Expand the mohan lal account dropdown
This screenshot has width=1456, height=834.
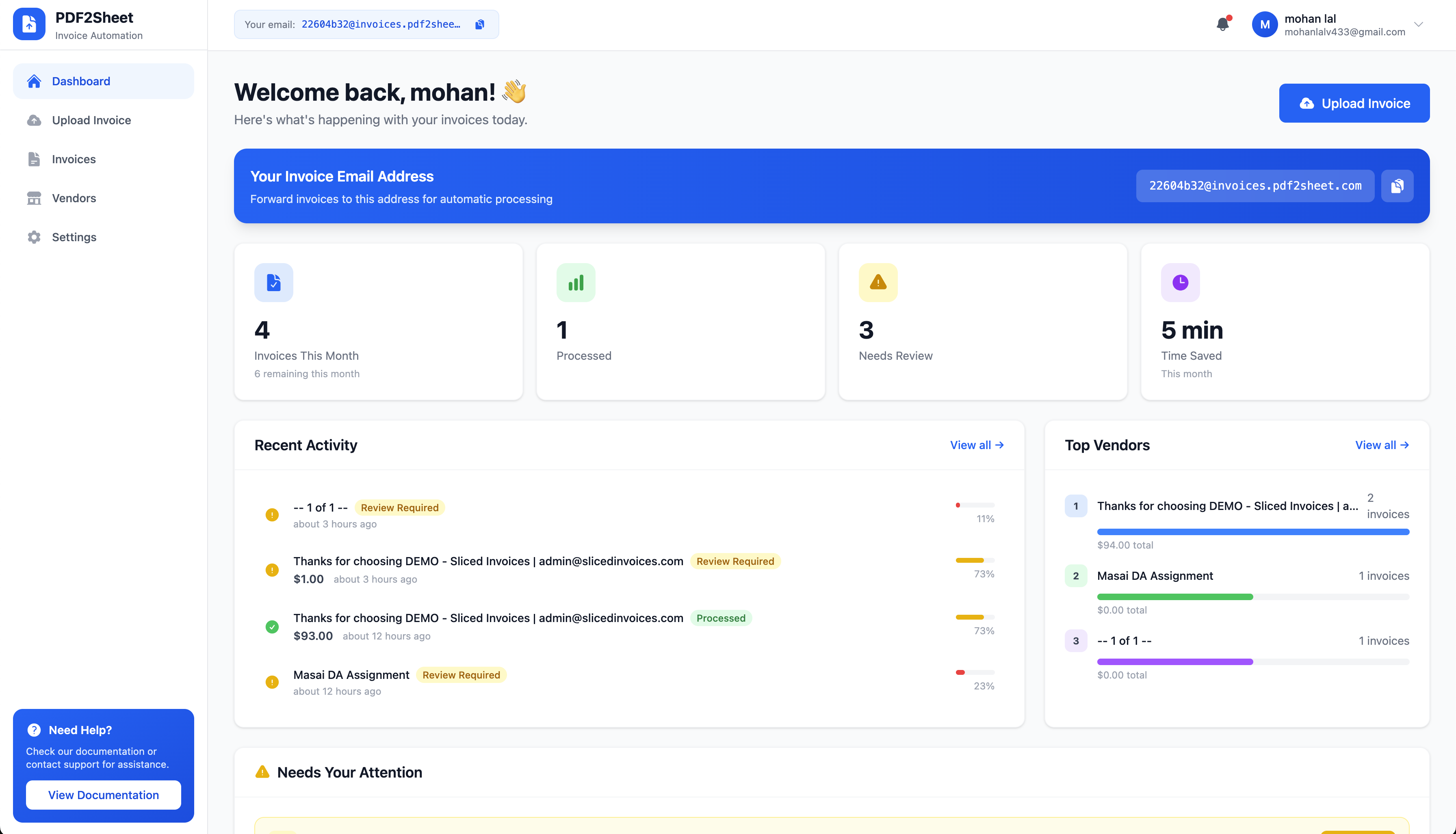click(1418, 24)
